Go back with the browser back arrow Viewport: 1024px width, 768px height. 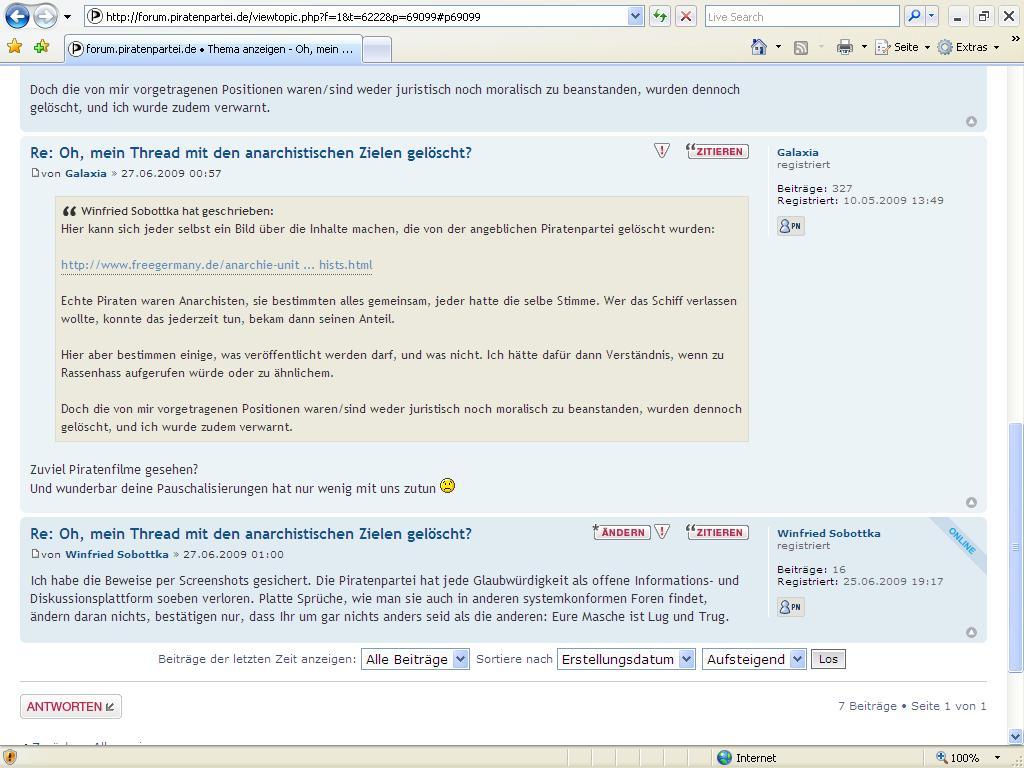(17, 16)
